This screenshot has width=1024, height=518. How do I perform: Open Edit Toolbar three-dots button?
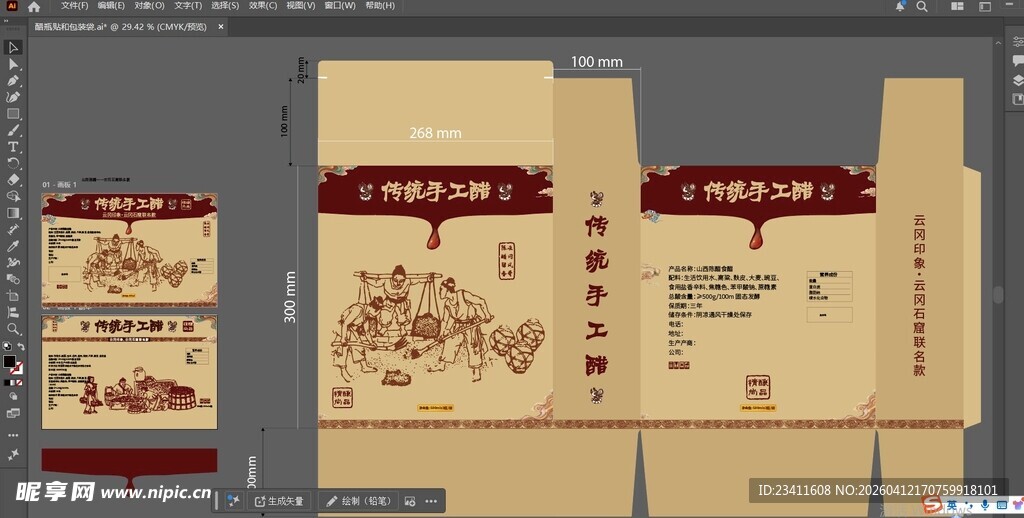[13, 435]
